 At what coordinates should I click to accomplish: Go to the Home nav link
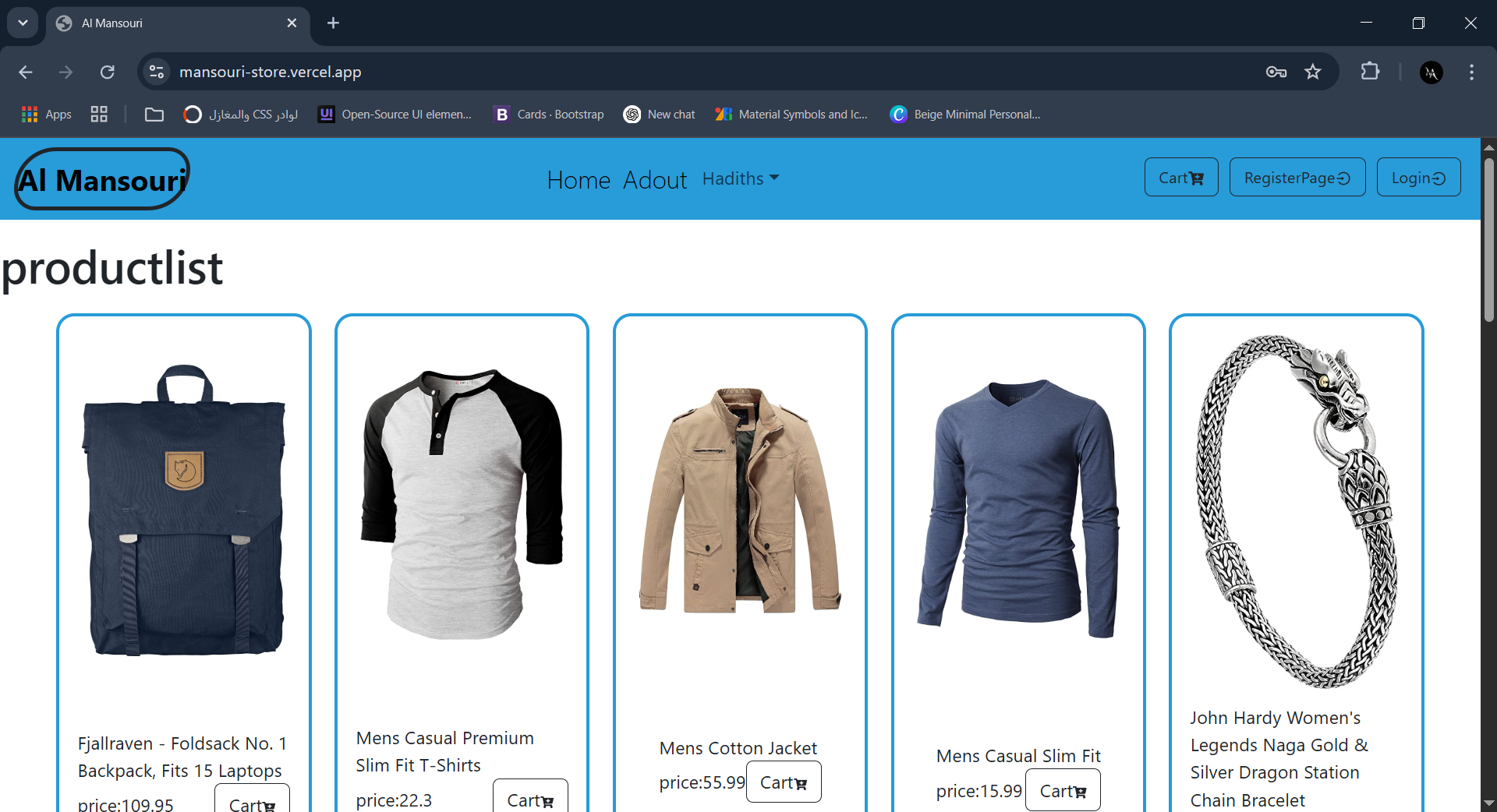[x=579, y=180]
